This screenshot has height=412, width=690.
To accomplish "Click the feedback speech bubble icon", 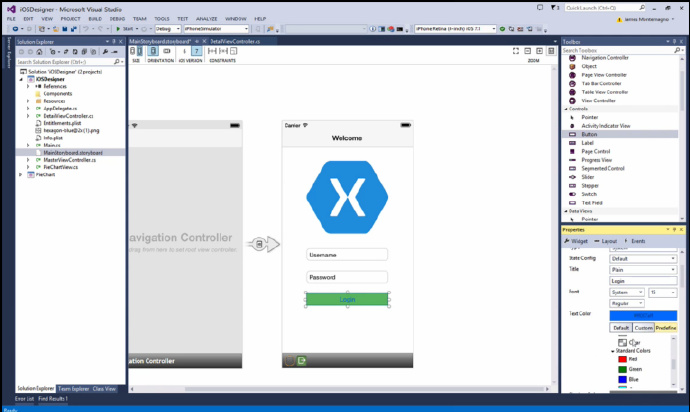I will (x=540, y=8).
